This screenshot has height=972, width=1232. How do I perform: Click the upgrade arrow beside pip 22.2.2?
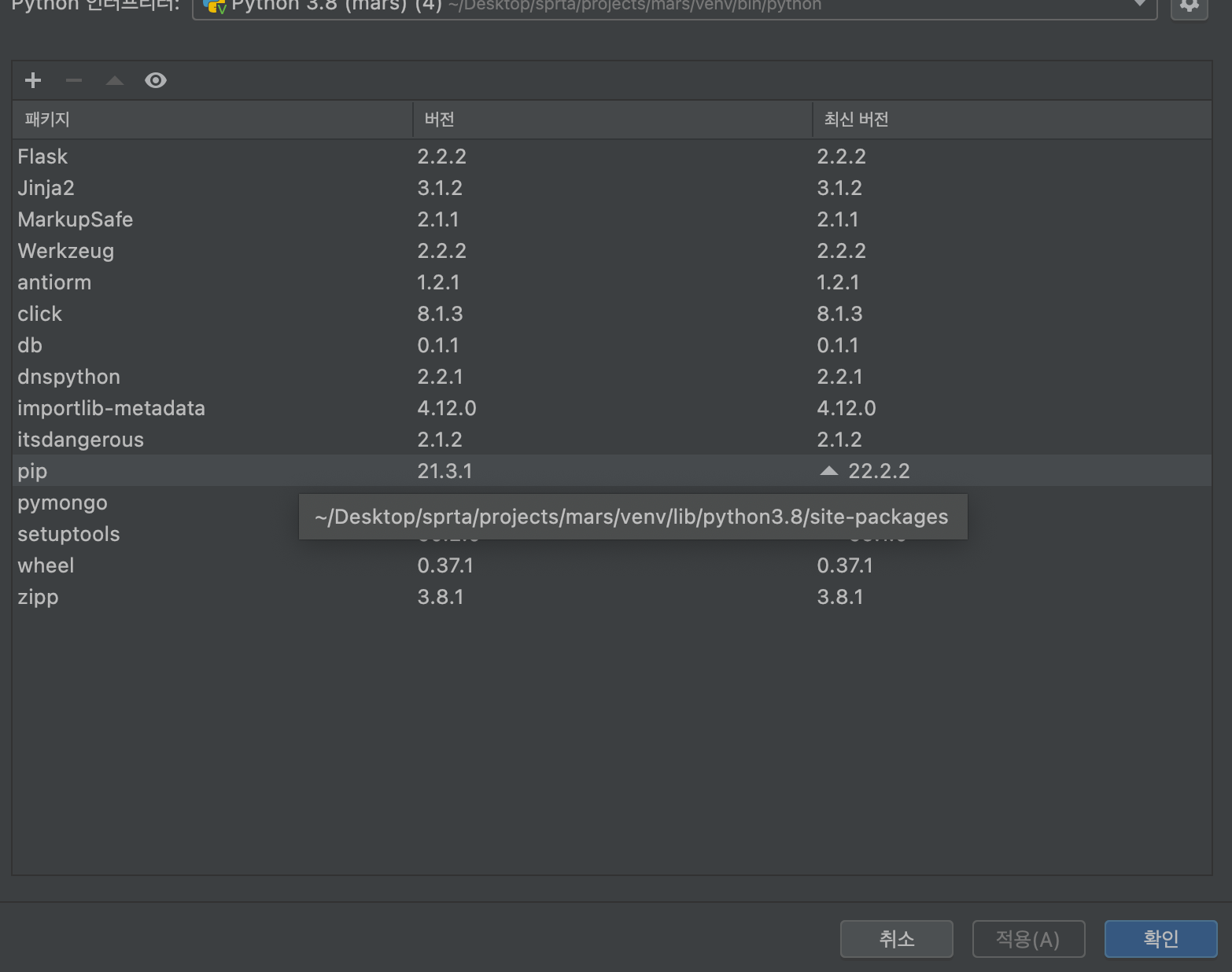tap(829, 471)
